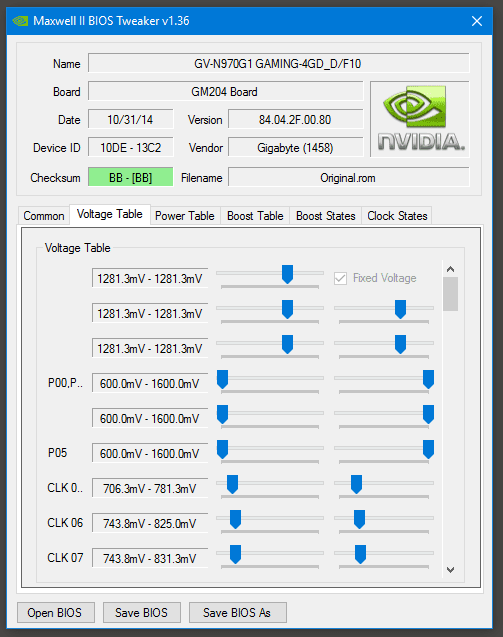The image size is (503, 637).
Task: Click the P00,P.. row label
Action: pyautogui.click(x=65, y=383)
